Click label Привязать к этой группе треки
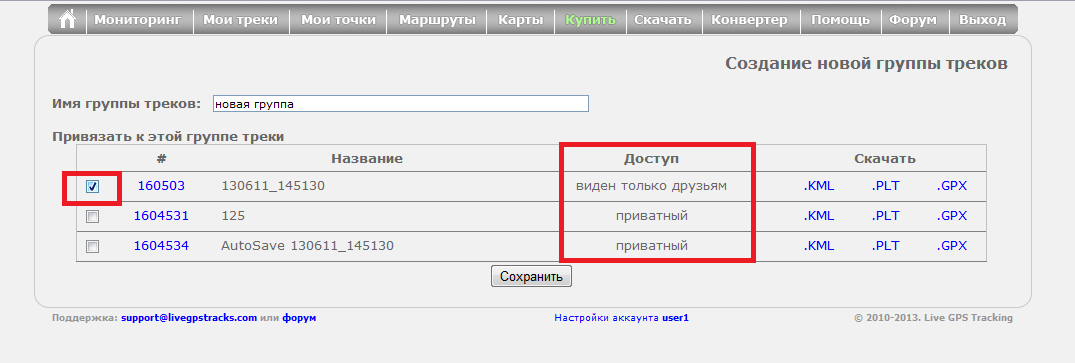Viewport: 1075px width, 363px height. click(168, 137)
